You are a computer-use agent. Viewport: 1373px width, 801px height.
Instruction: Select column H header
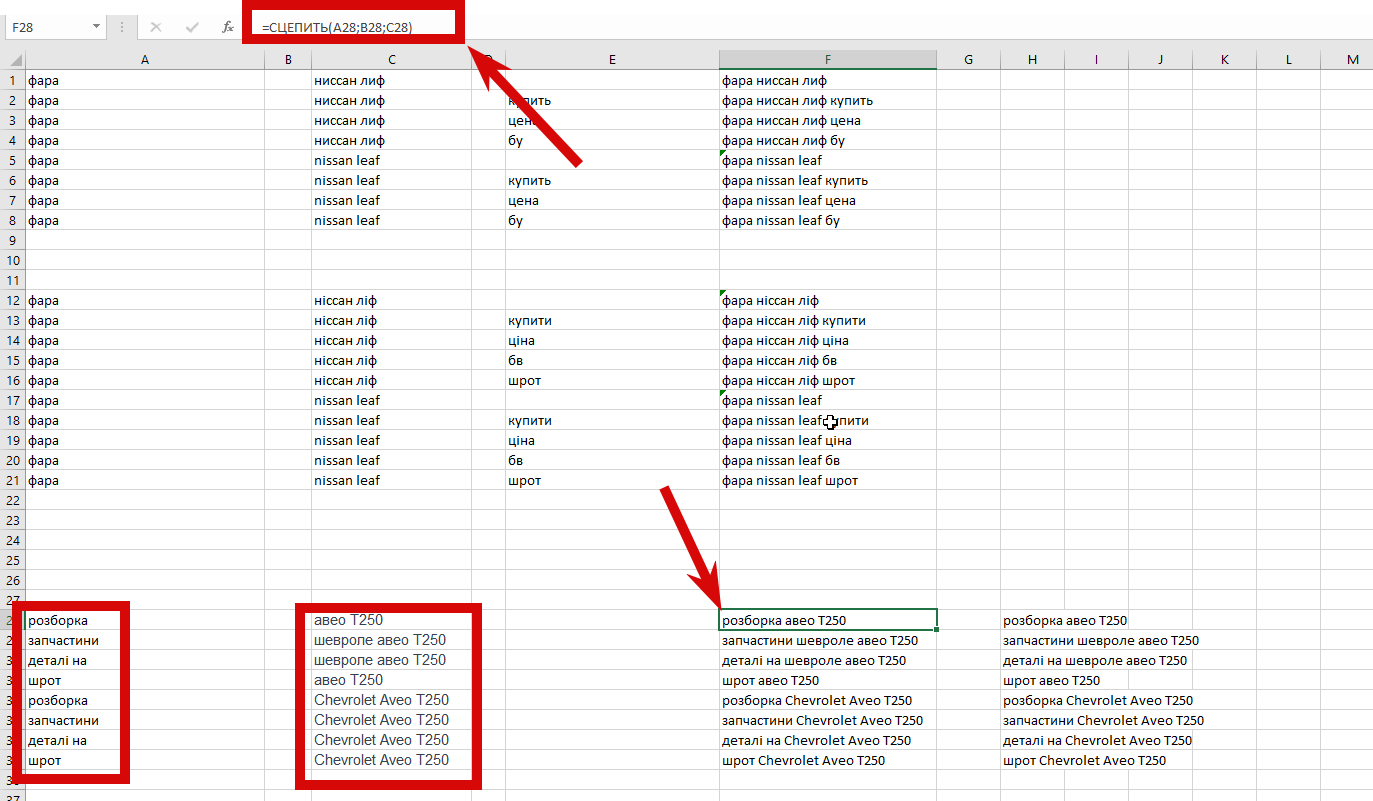point(1032,60)
